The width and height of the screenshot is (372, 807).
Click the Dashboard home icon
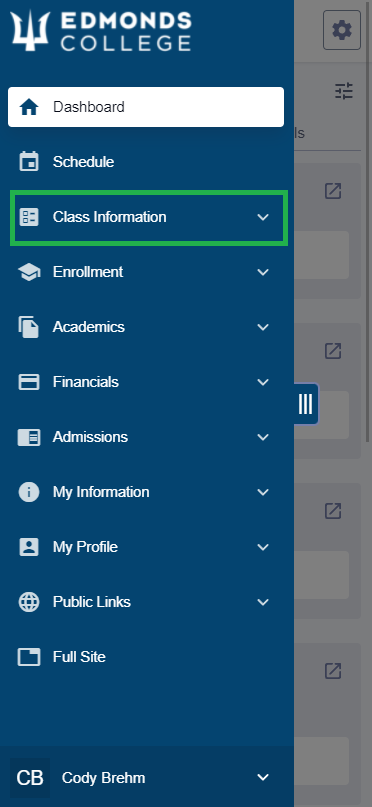coord(29,107)
